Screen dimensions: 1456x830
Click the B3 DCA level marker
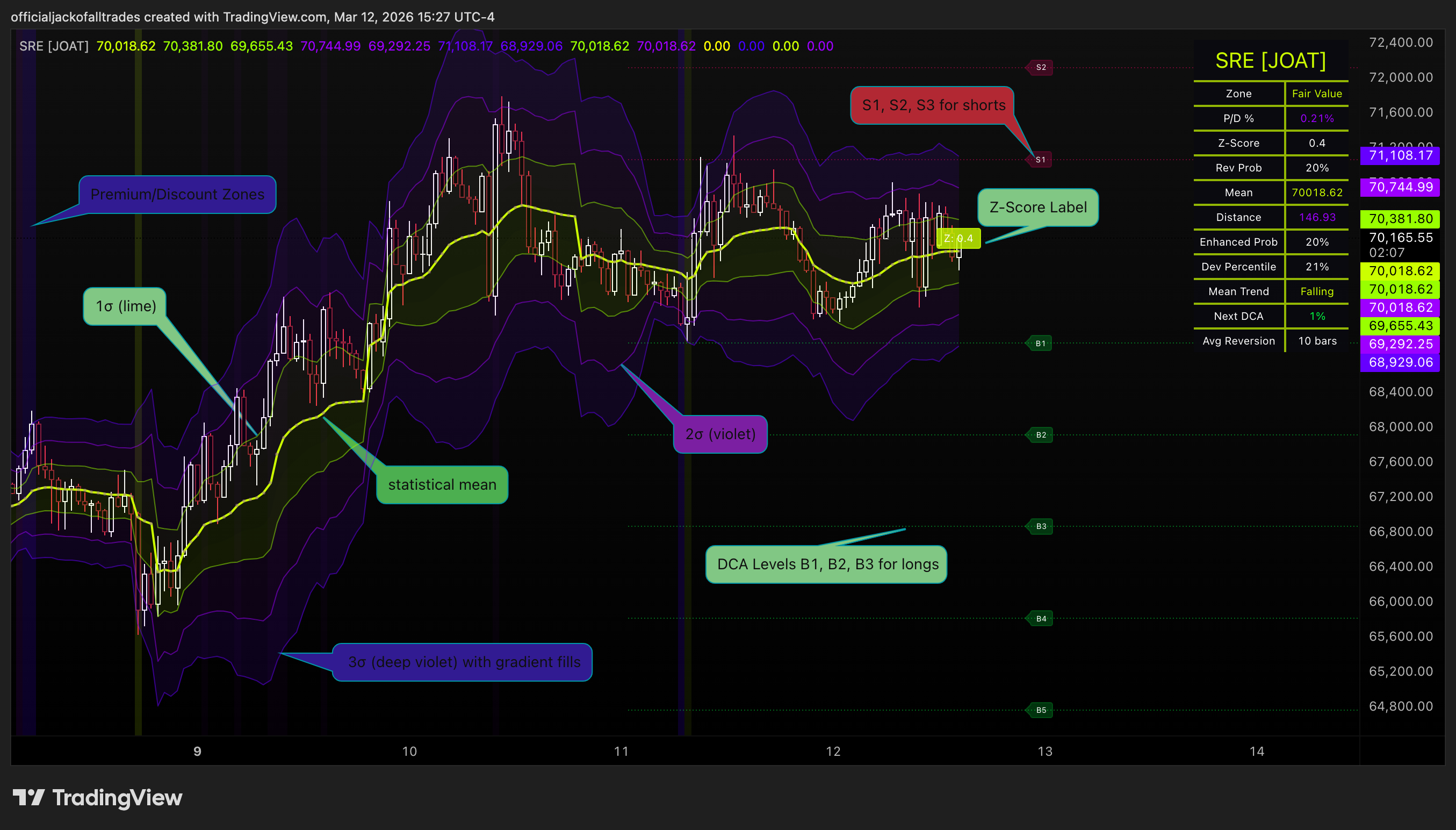pyautogui.click(x=1040, y=526)
